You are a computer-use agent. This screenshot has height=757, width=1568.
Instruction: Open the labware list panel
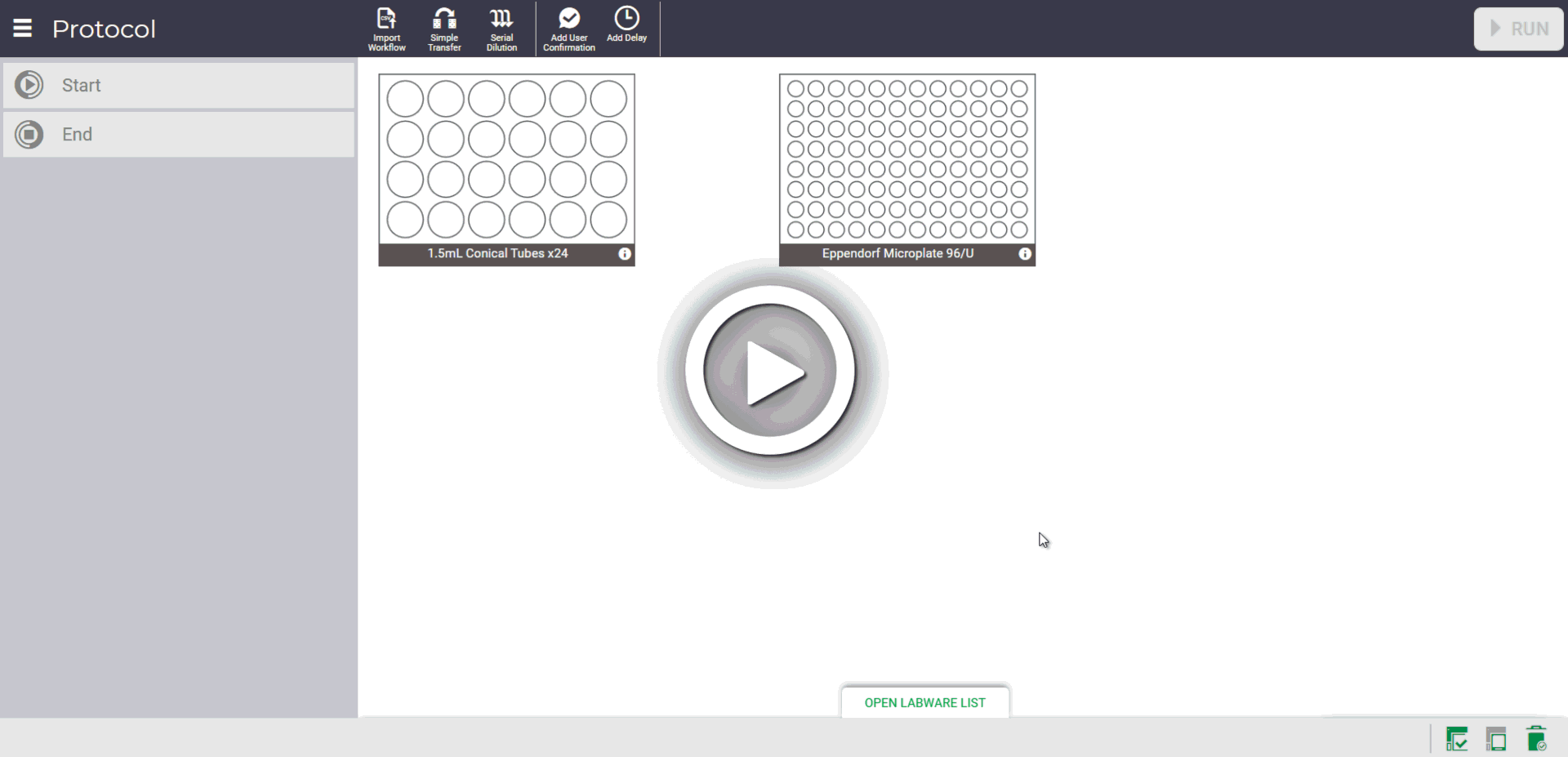[924, 702]
